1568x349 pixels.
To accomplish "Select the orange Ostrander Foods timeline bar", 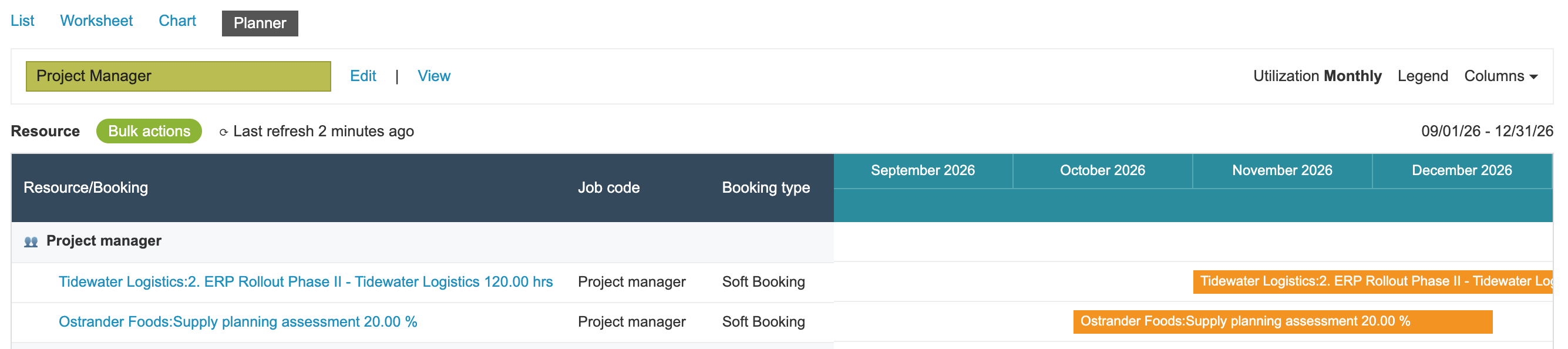I will pos(1283,321).
